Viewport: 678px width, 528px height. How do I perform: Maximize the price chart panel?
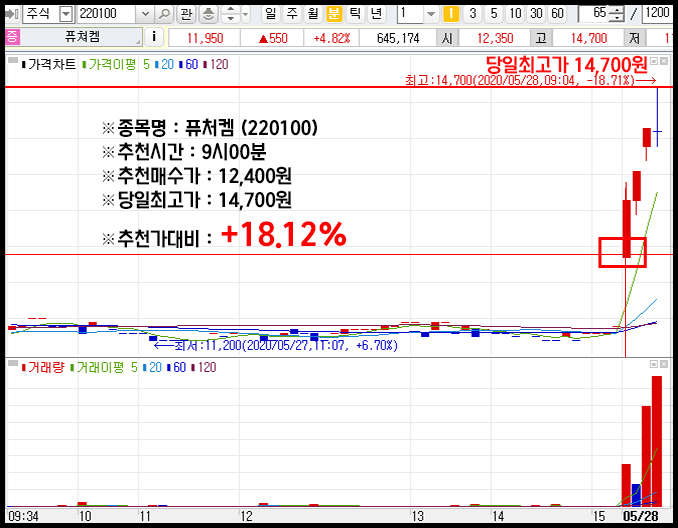pyautogui.click(x=654, y=61)
